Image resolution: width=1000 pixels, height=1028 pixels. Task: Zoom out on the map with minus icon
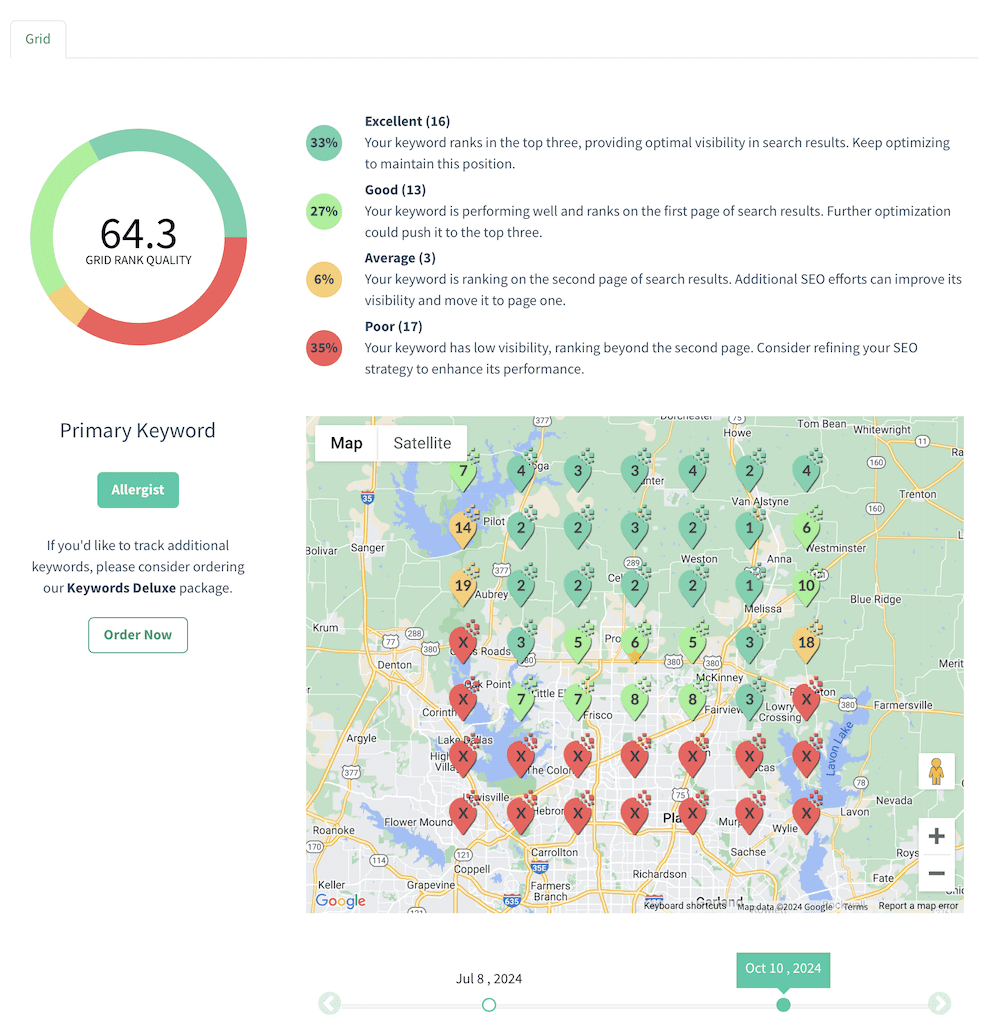coord(936,873)
